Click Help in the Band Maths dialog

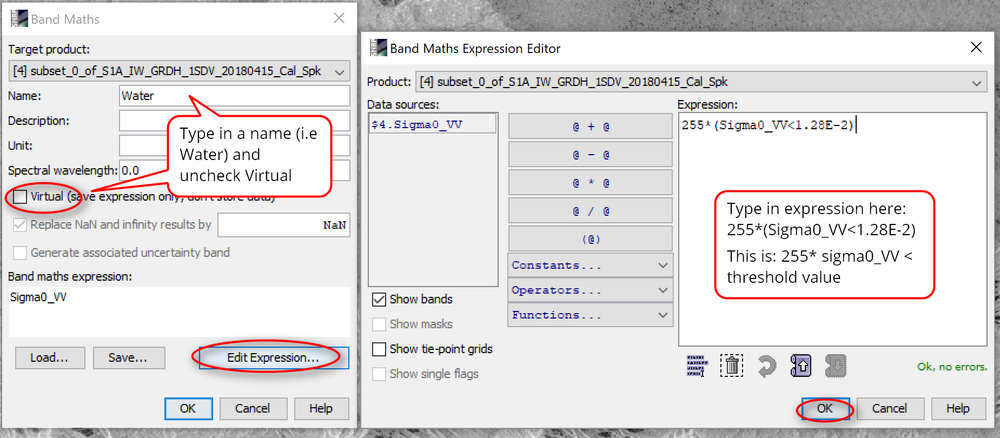tap(321, 409)
